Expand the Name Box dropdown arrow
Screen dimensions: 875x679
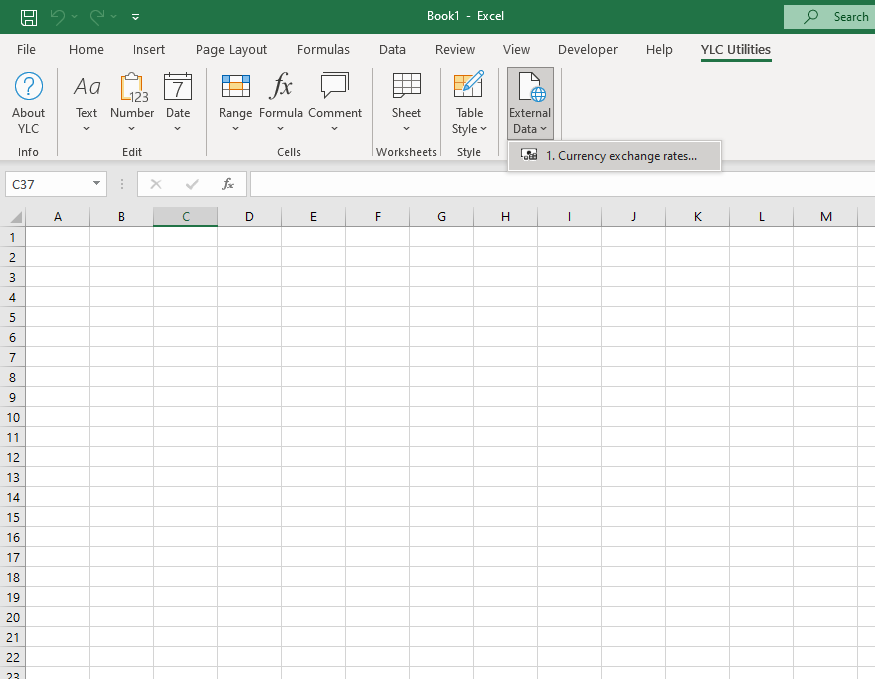click(97, 184)
